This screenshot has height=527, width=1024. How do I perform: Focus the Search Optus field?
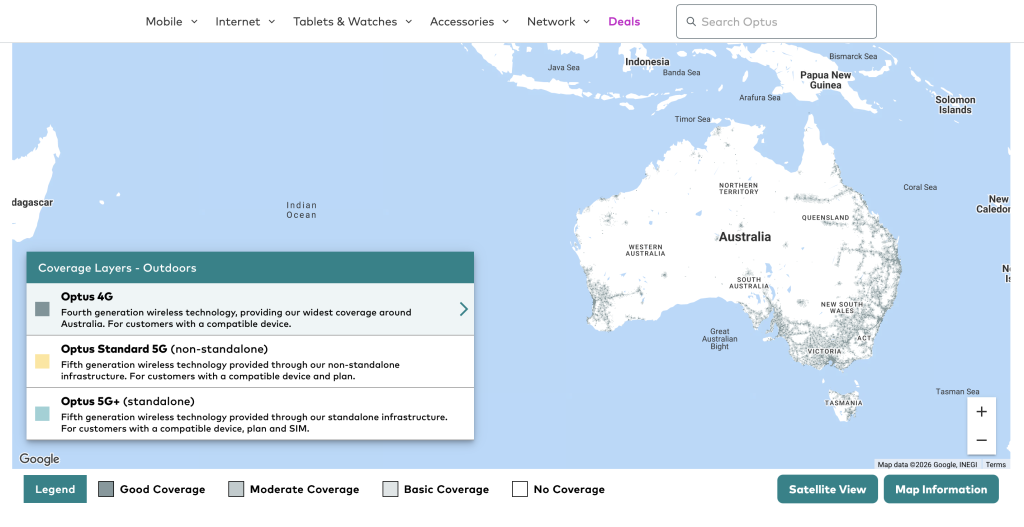point(776,22)
